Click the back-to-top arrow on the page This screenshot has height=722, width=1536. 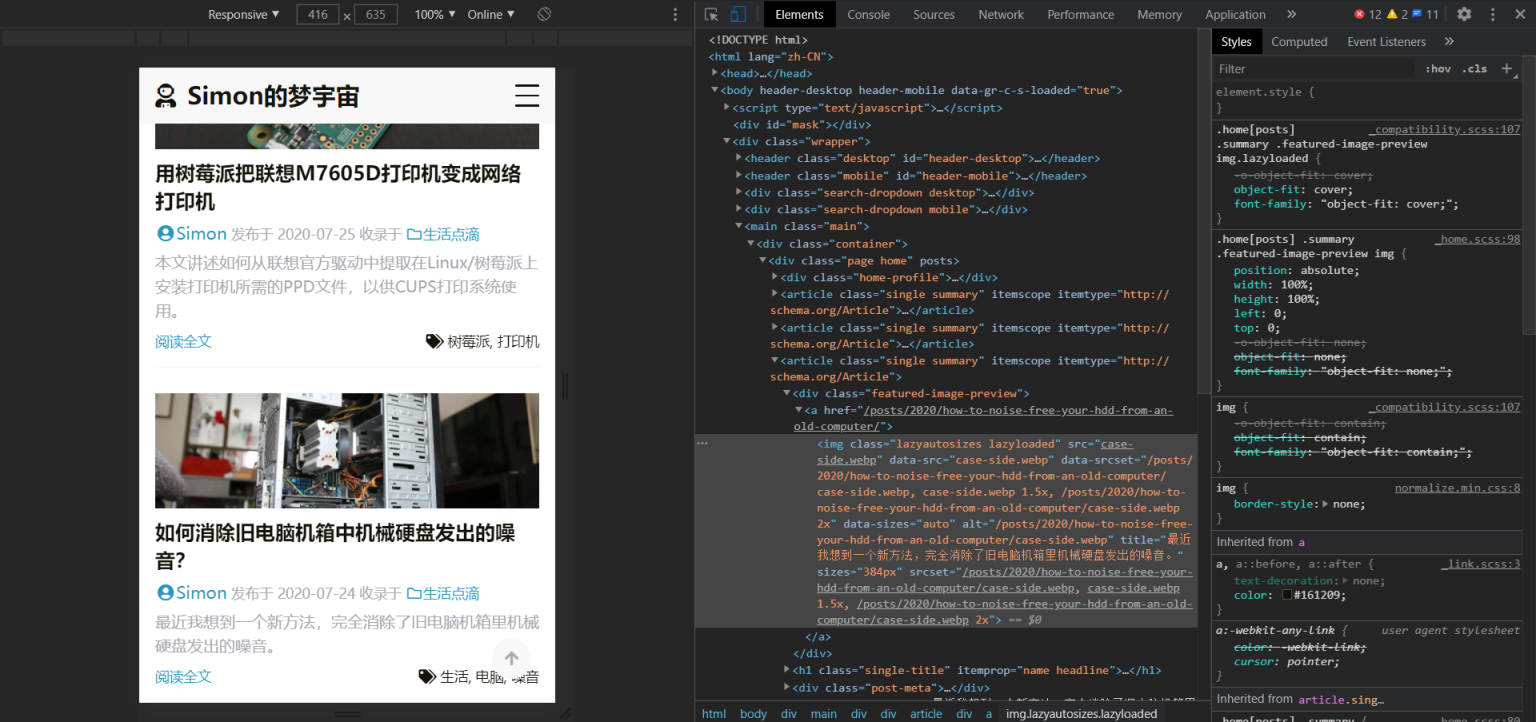511,658
